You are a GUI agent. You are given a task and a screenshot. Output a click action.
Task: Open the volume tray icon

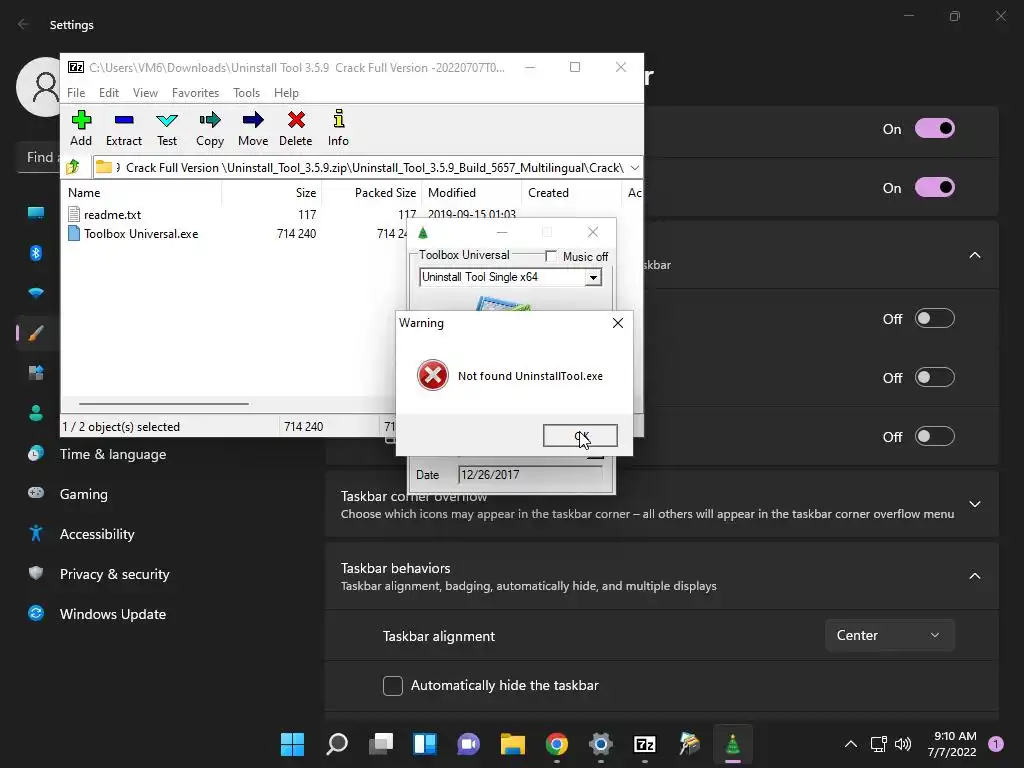pos(903,744)
